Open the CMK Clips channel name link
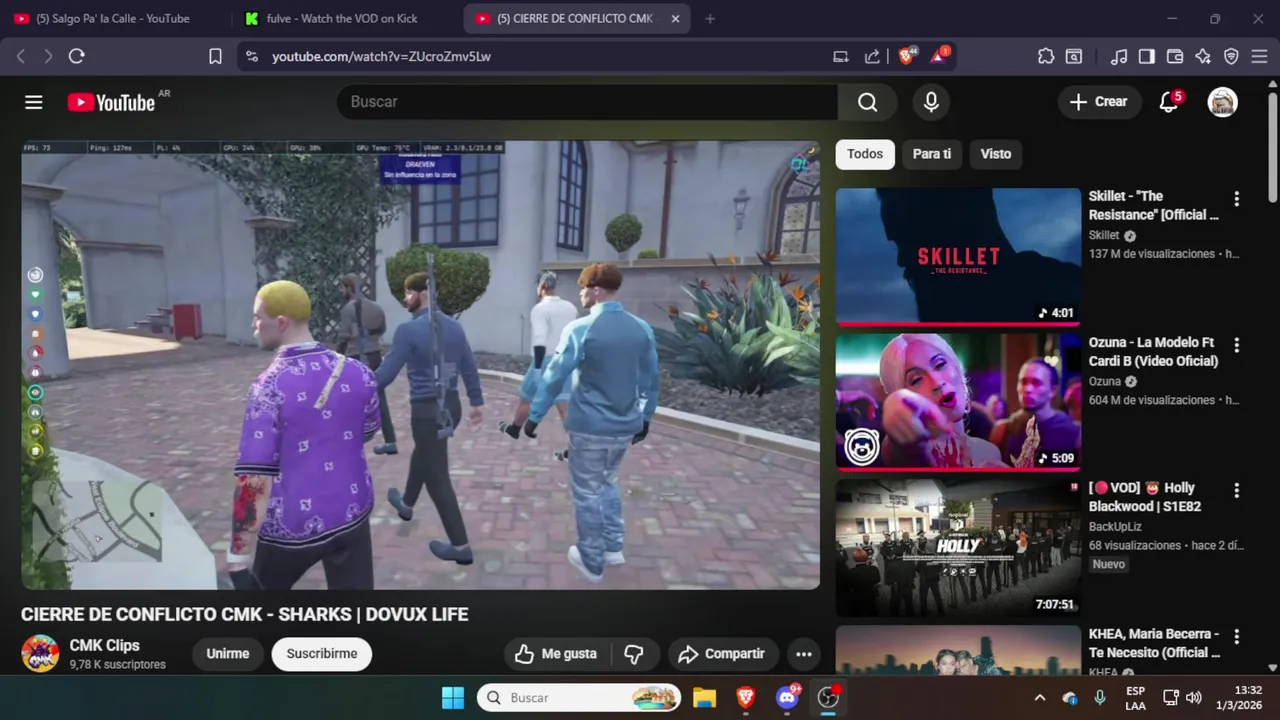This screenshot has height=720, width=1280. coord(104,646)
